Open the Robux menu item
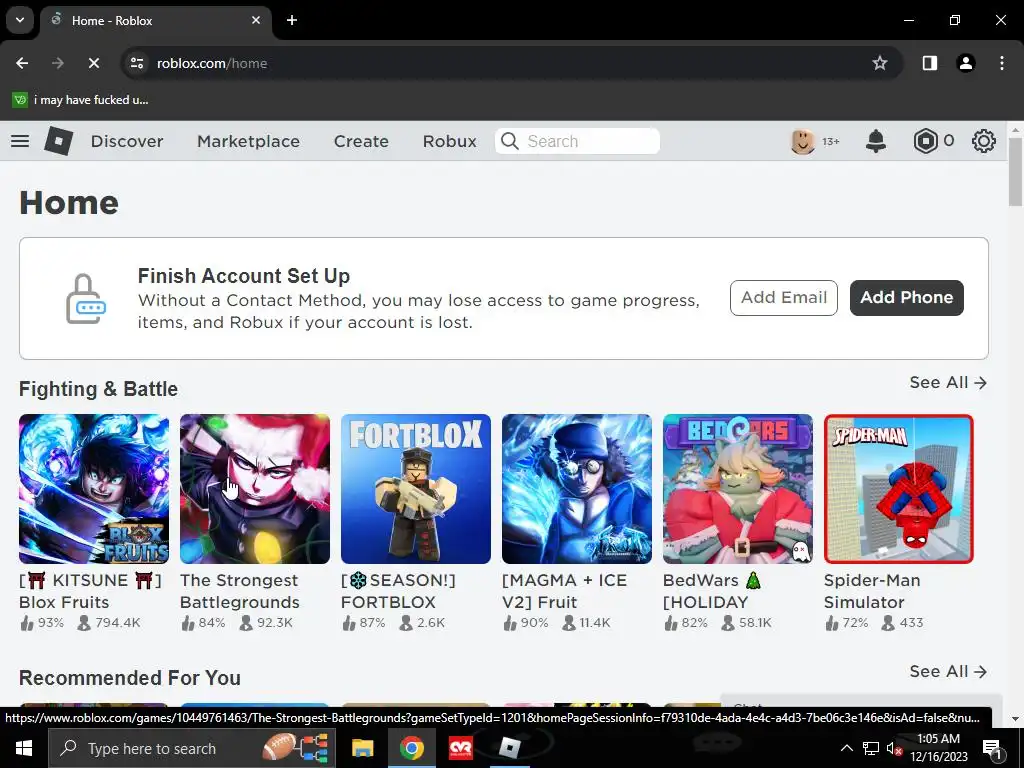This screenshot has height=768, width=1024. [x=449, y=141]
